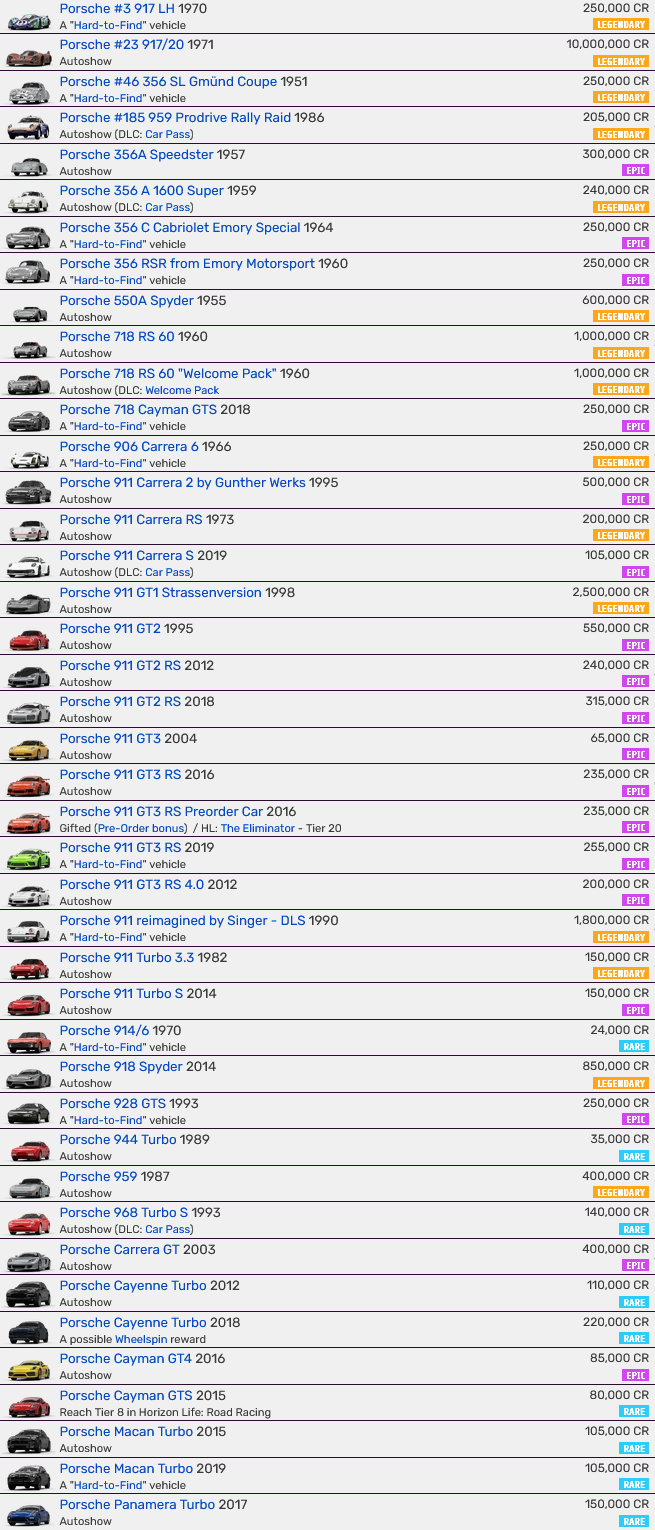Click Legendary badge for Porsche #23 917/20
Image resolution: width=655 pixels, height=1530 pixels.
[x=621, y=61]
